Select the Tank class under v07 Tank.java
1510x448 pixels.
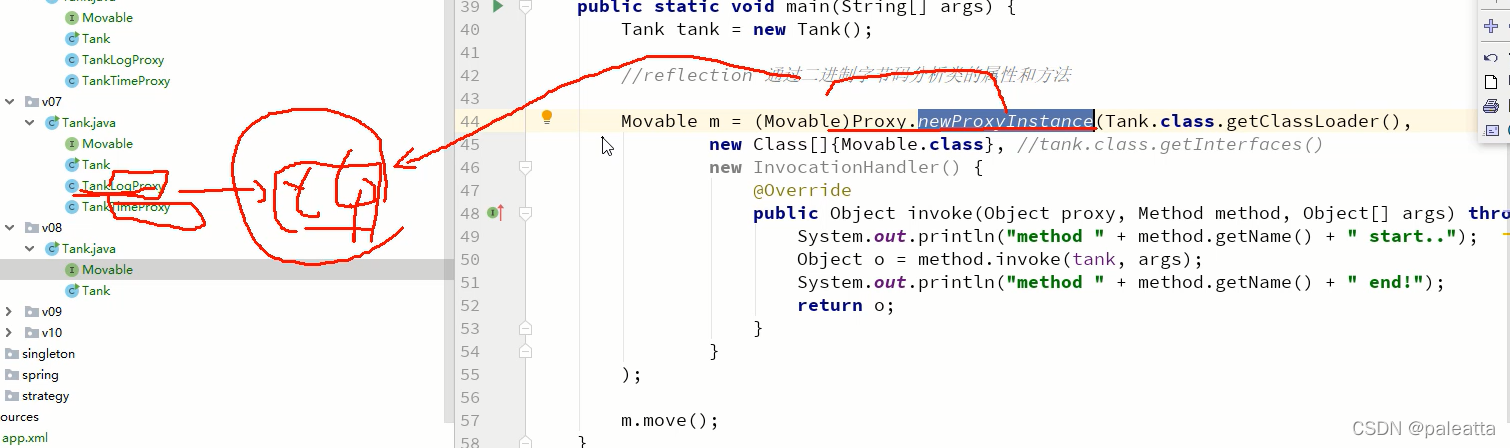(x=96, y=164)
